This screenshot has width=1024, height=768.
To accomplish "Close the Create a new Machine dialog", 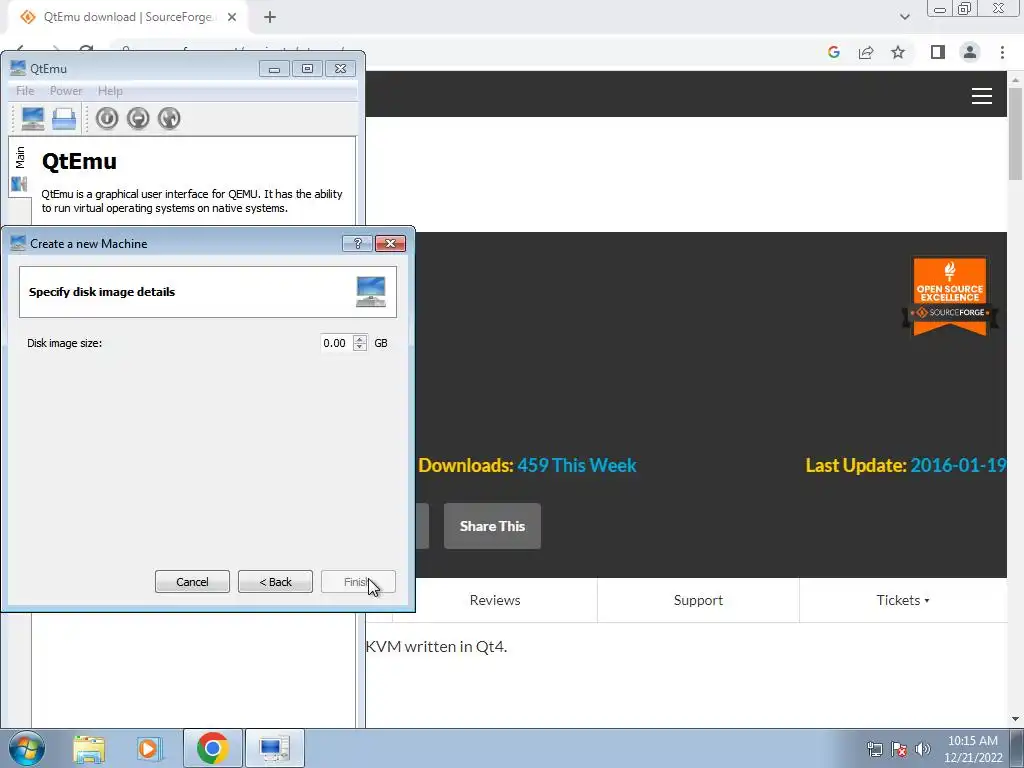I will coord(391,244).
